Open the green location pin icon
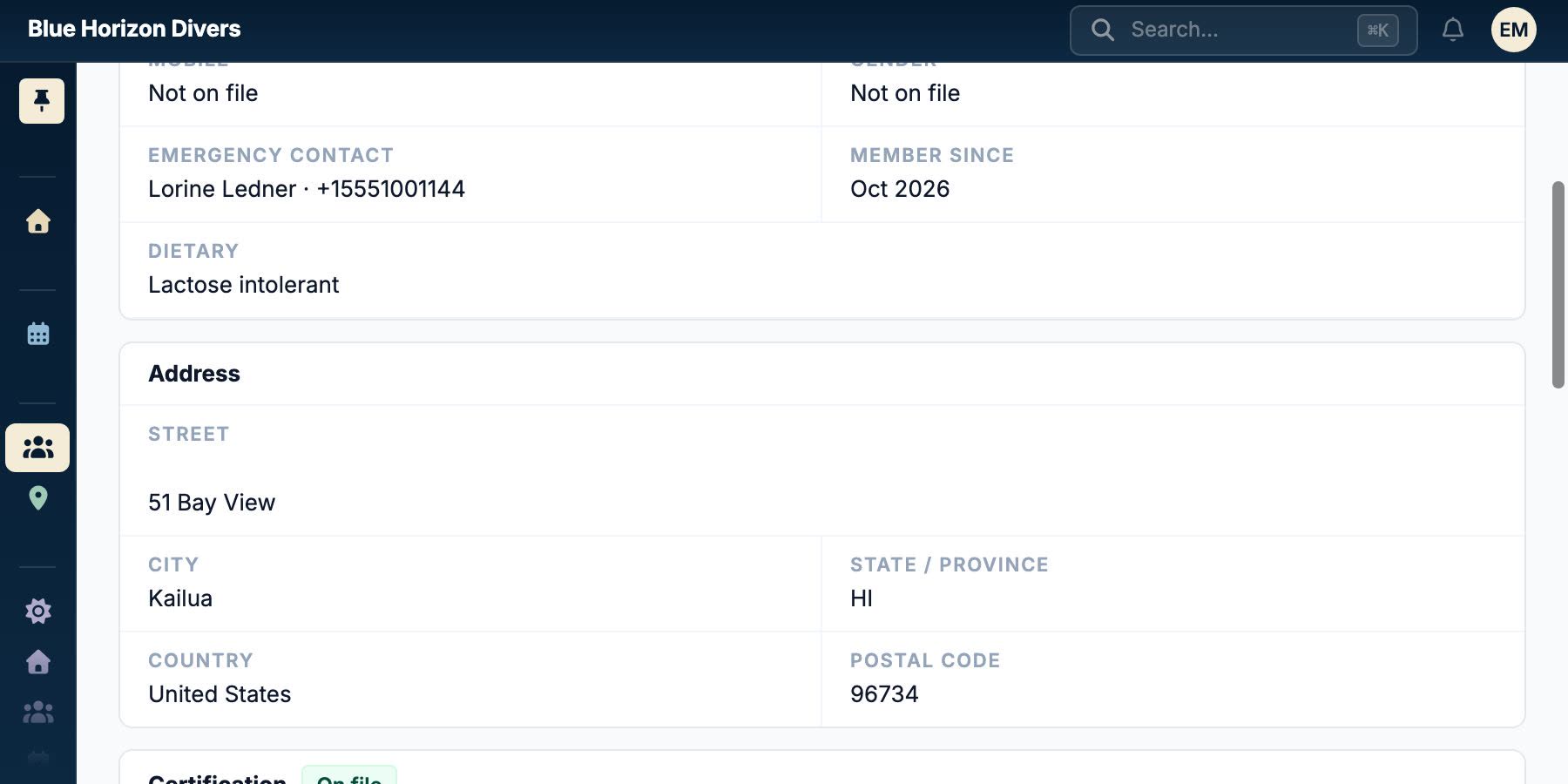The width and height of the screenshot is (1568, 784). click(38, 498)
